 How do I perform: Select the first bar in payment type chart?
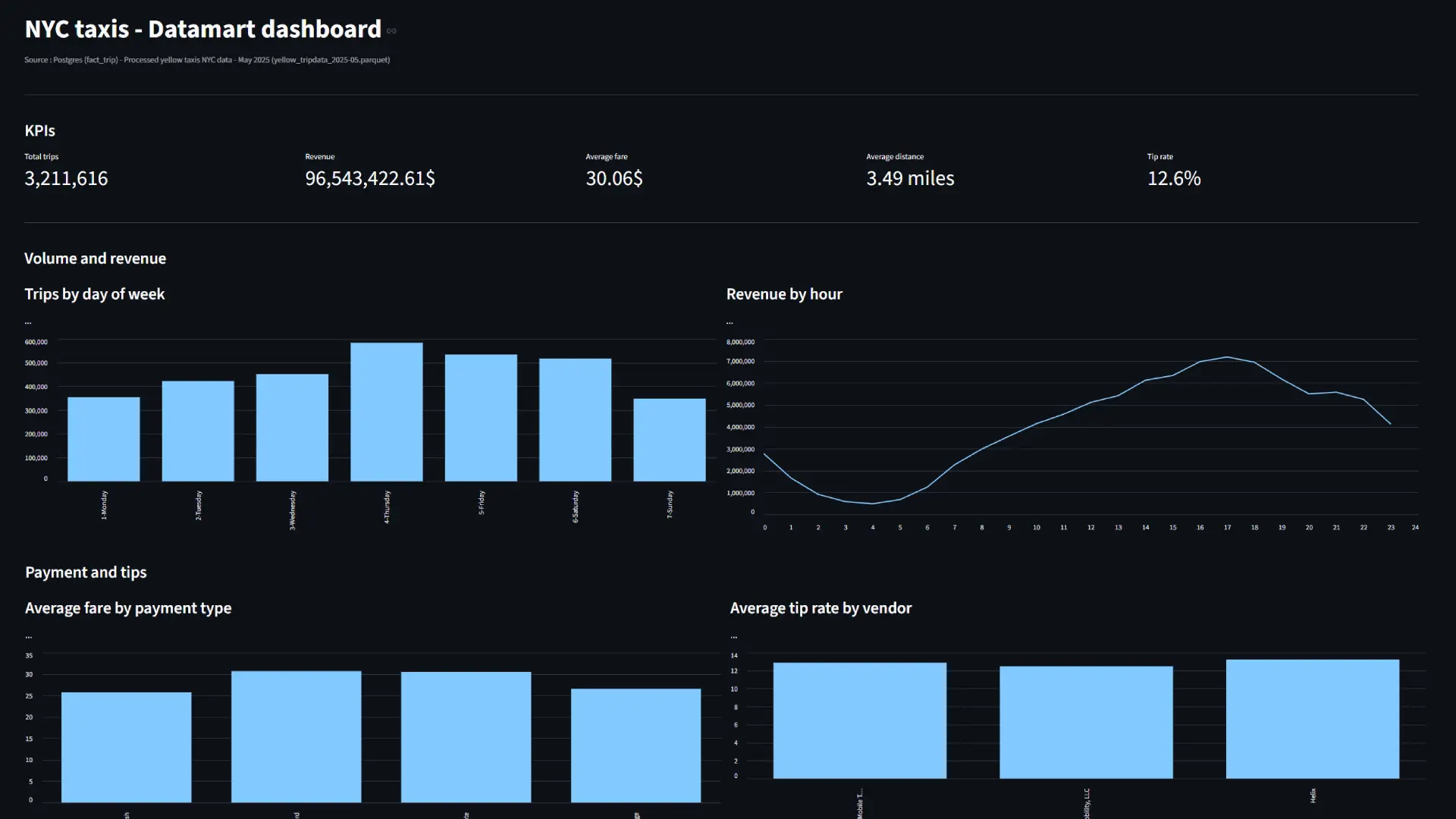pos(126,747)
